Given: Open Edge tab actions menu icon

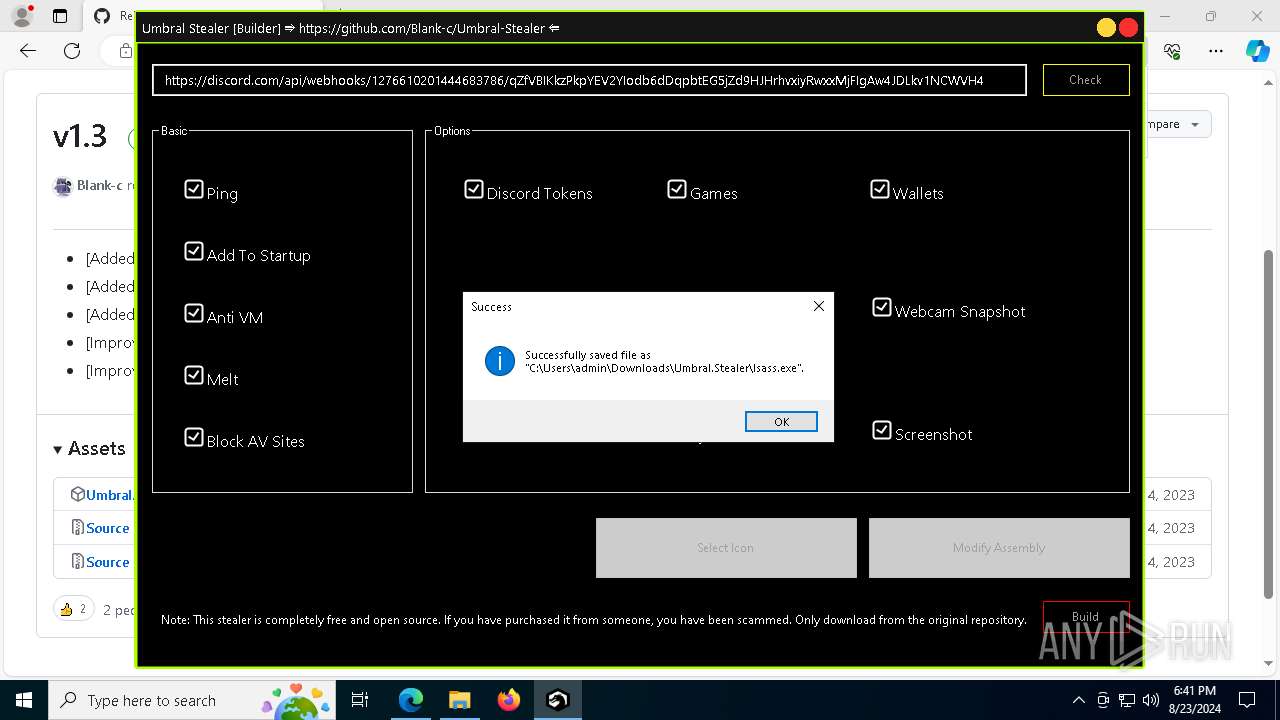Looking at the screenshot, I should pyautogui.click(x=60, y=16).
